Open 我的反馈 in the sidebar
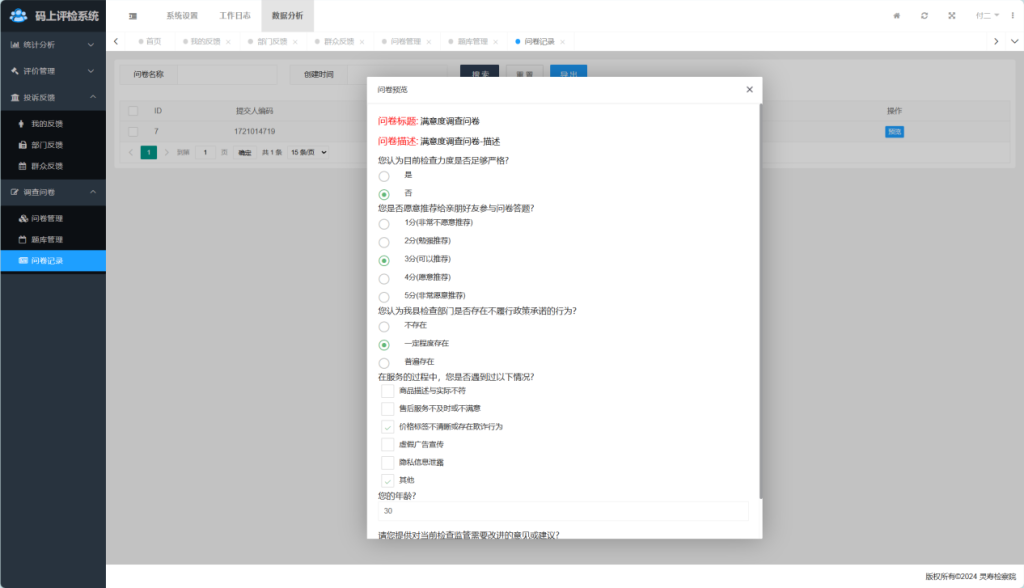Screen dimensions: 1024x588 [46, 124]
